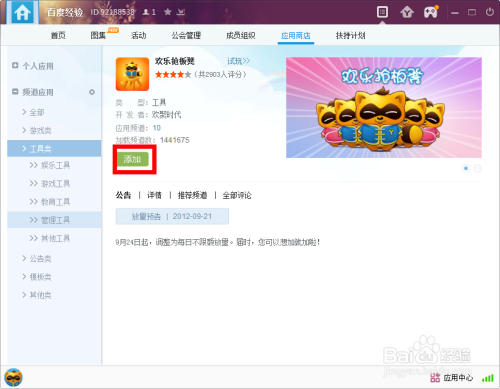Select second banner pagination dot
The image size is (500, 389).
[477, 168]
